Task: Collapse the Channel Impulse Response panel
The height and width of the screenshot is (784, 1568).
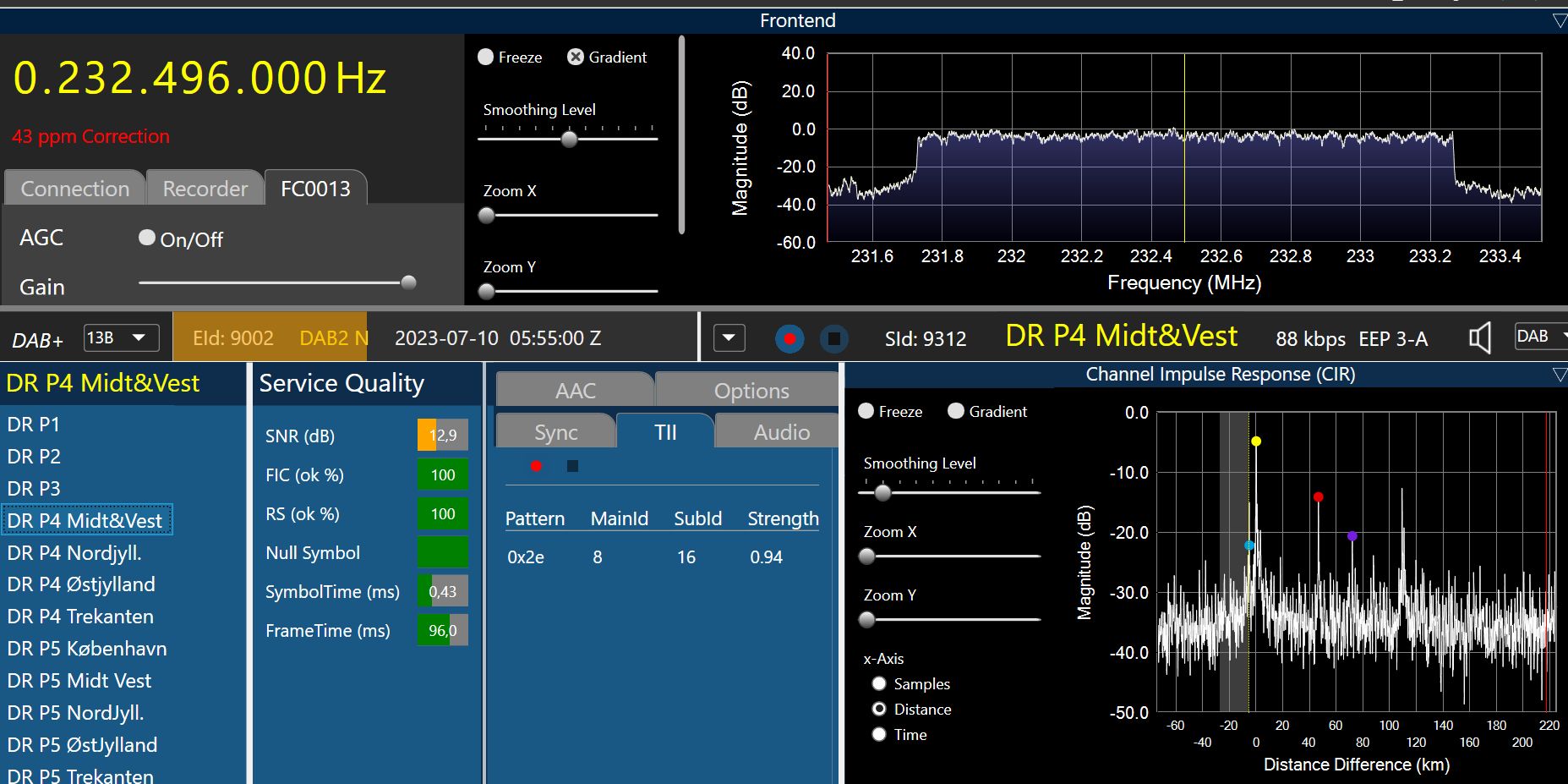Action: 1560,375
